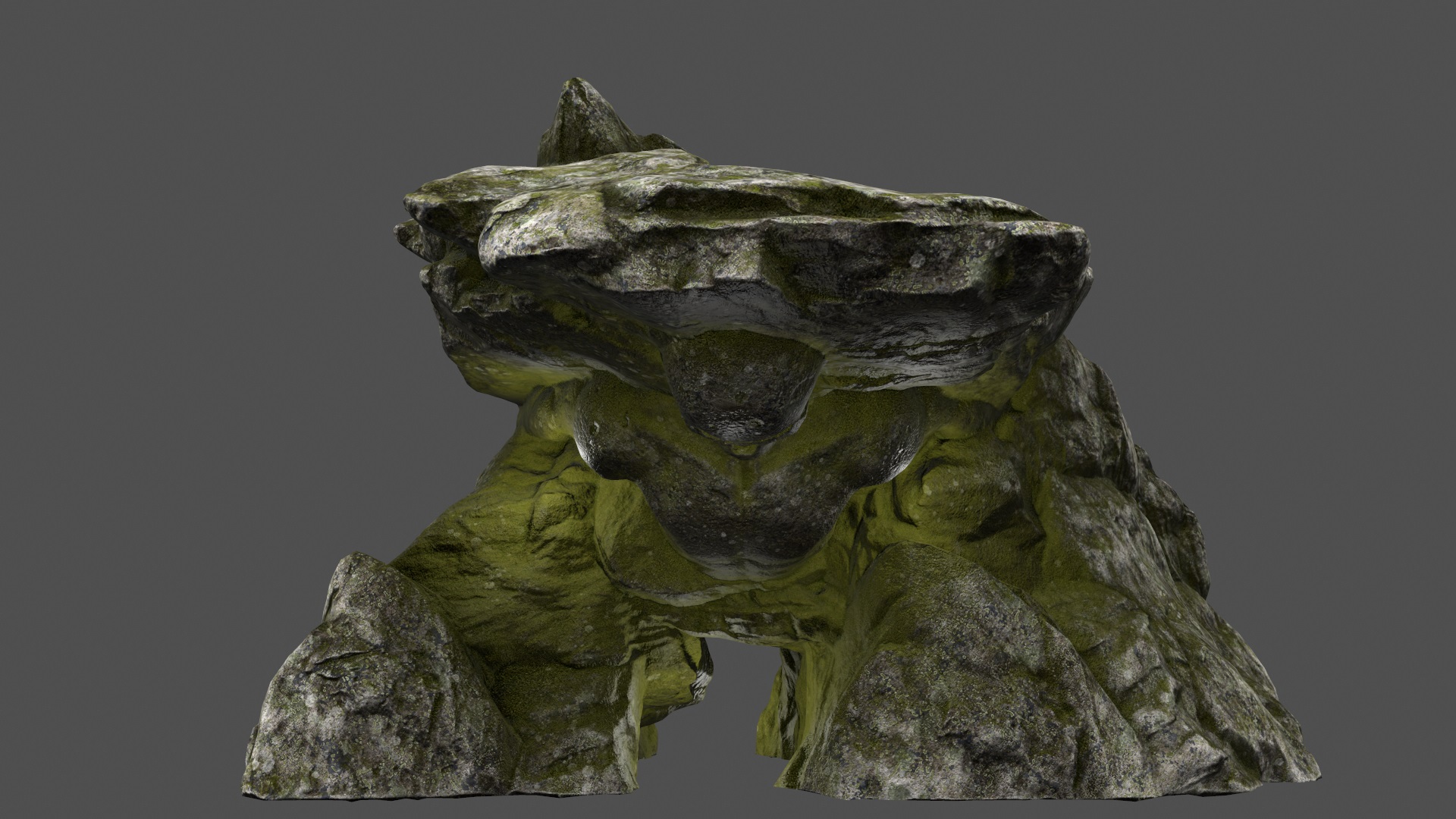Click the pointed rock peak at top
The image size is (1456, 819).
(x=582, y=114)
